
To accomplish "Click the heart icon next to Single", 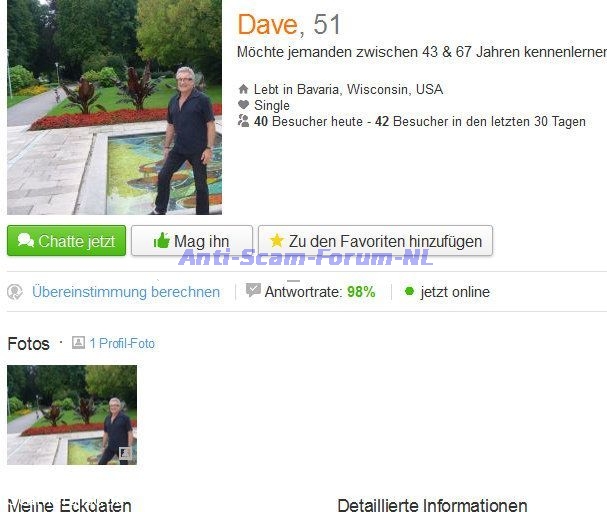I will point(243,104).
